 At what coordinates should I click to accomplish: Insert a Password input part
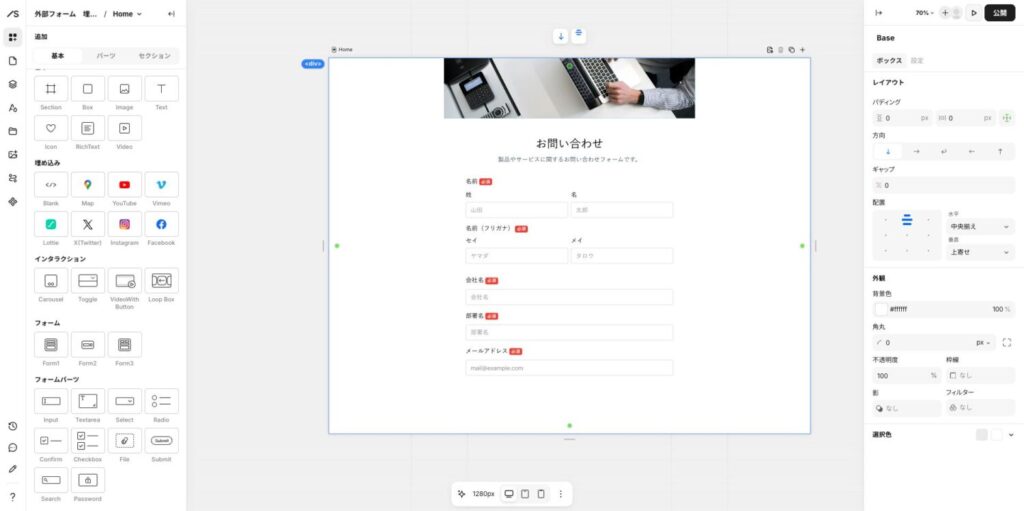click(88, 481)
